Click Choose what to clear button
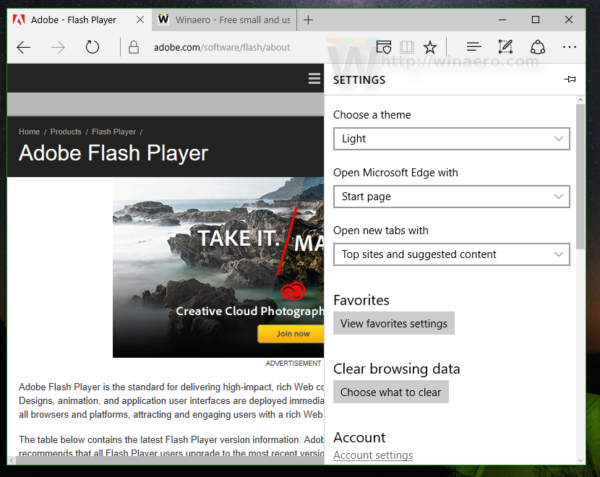Image resolution: width=600 pixels, height=477 pixels. coord(390,392)
